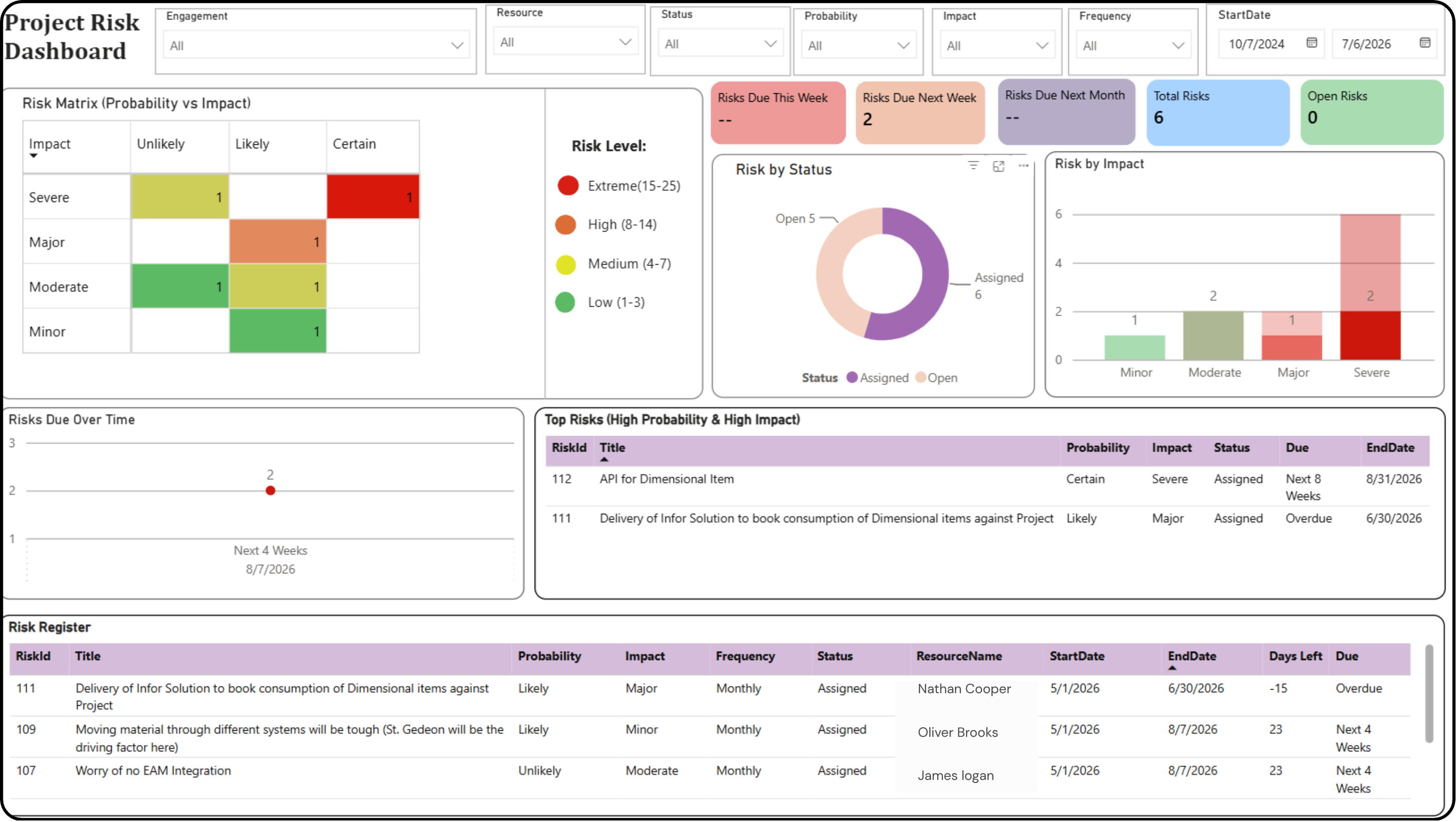Viewport: 1456px width, 822px height.
Task: Click the red data point in Risks Due Over Time
Action: click(x=270, y=491)
